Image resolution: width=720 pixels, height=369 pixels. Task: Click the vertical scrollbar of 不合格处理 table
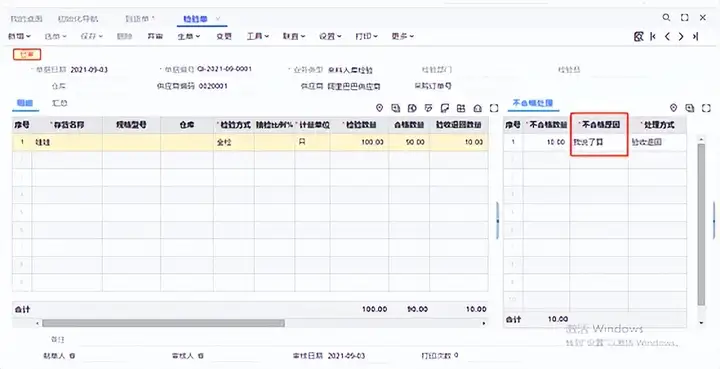coord(701,224)
